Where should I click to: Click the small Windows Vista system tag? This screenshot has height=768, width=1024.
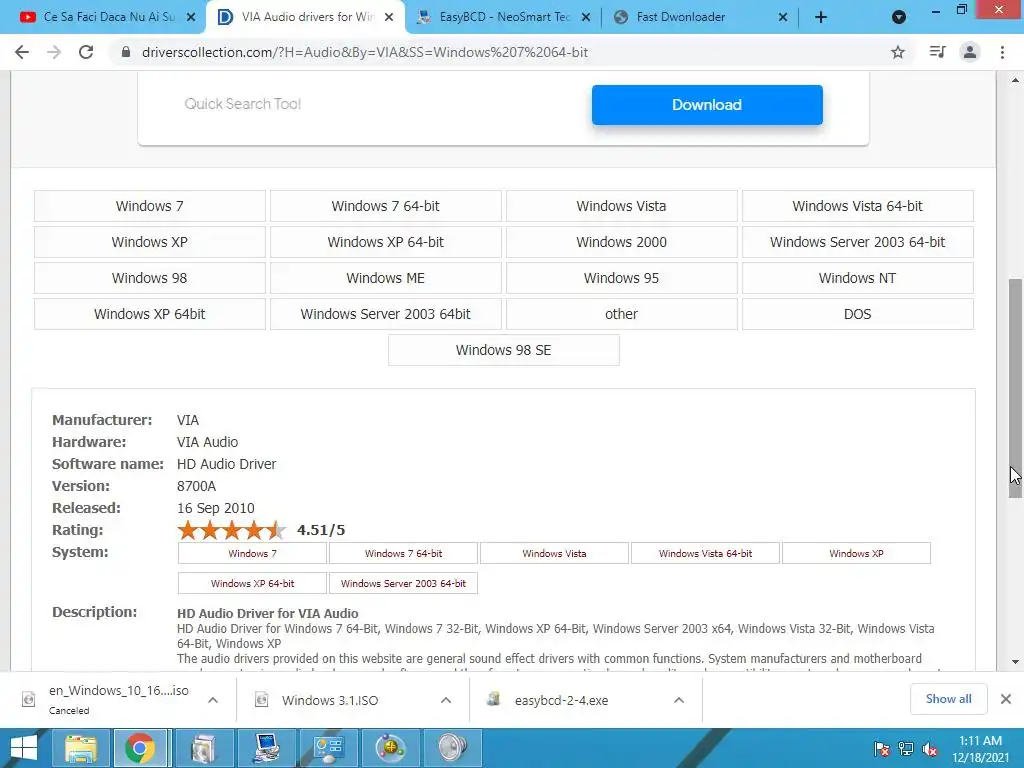tap(554, 553)
